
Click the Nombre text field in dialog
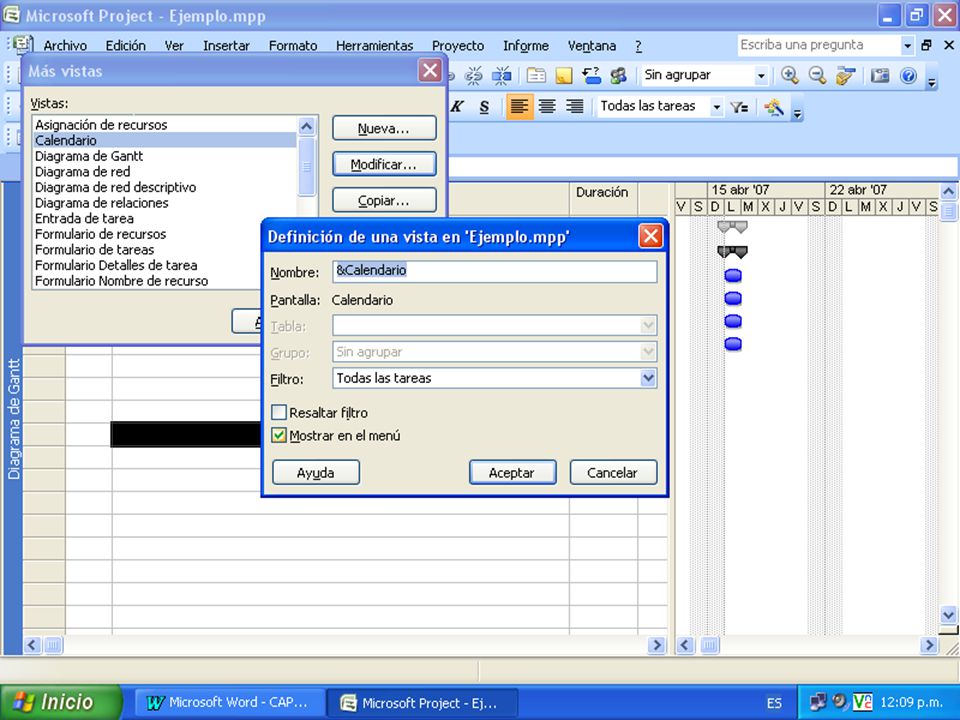click(x=495, y=271)
